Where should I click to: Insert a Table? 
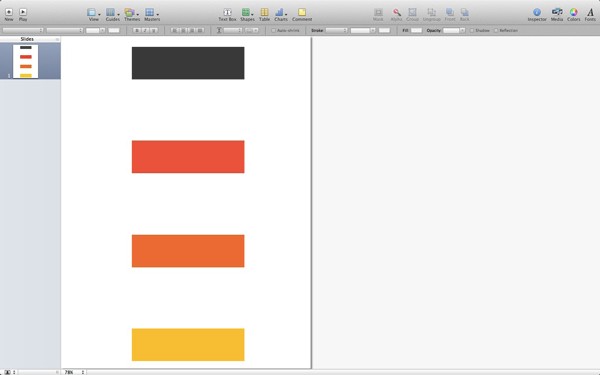[264, 15]
